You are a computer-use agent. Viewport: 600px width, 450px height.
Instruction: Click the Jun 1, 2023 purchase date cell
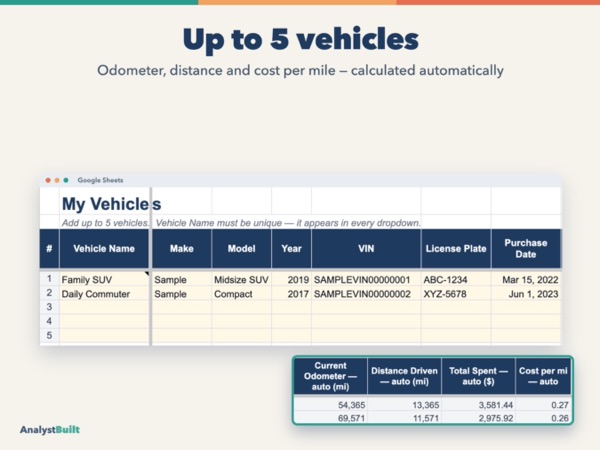click(x=526, y=294)
